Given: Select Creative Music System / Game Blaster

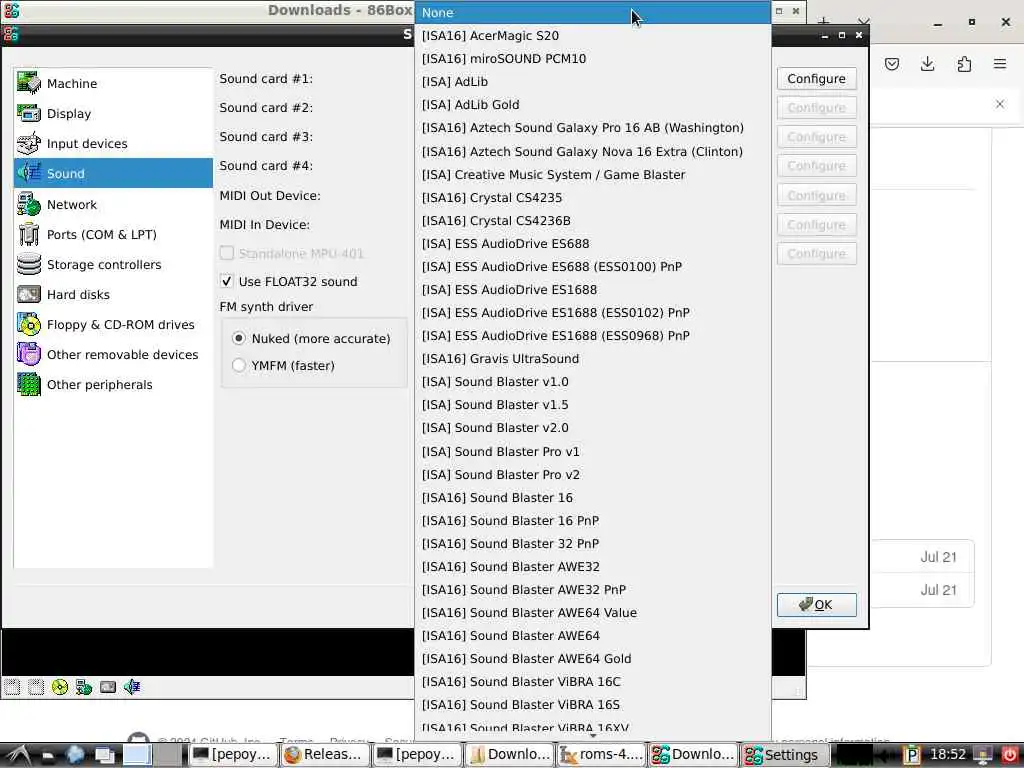Looking at the screenshot, I should click(592, 174).
